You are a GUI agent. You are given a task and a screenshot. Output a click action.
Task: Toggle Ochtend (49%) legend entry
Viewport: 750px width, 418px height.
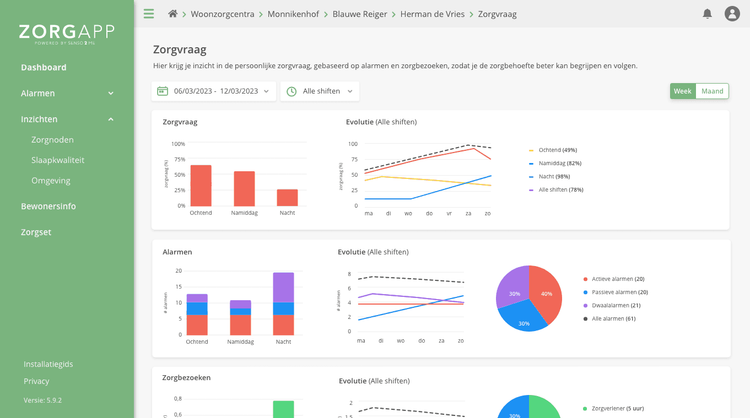point(552,150)
